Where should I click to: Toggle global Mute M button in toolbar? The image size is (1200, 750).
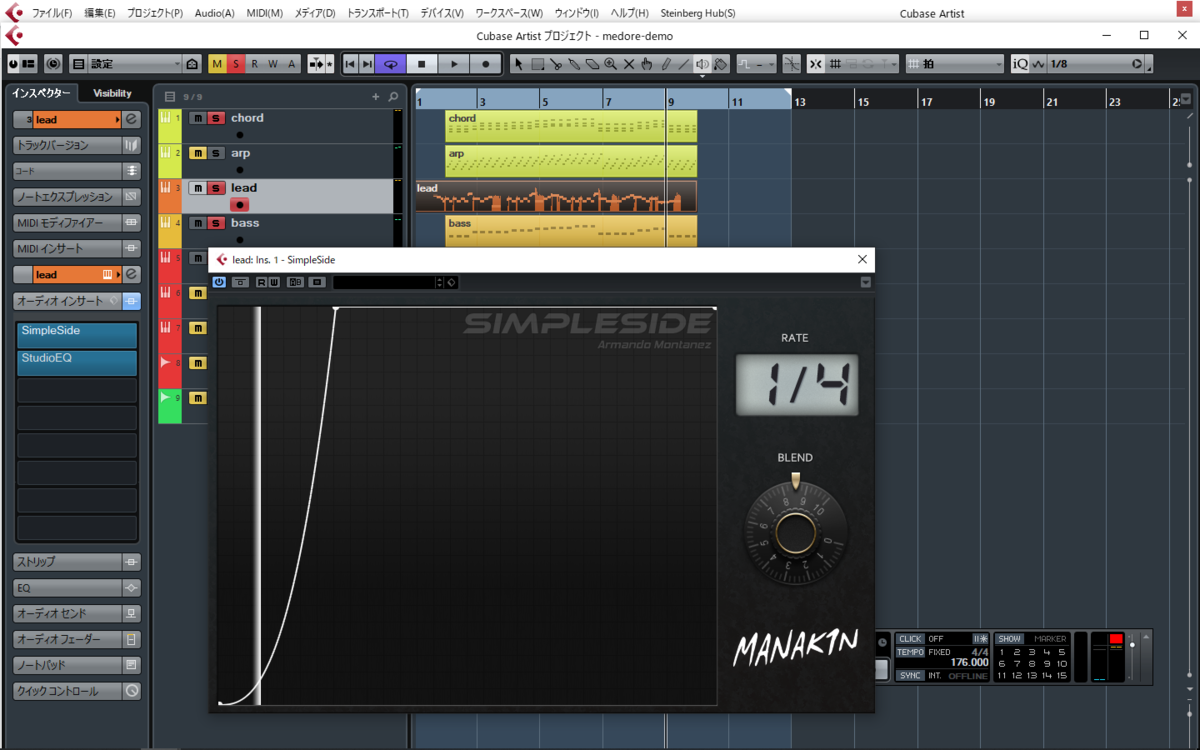tap(217, 64)
